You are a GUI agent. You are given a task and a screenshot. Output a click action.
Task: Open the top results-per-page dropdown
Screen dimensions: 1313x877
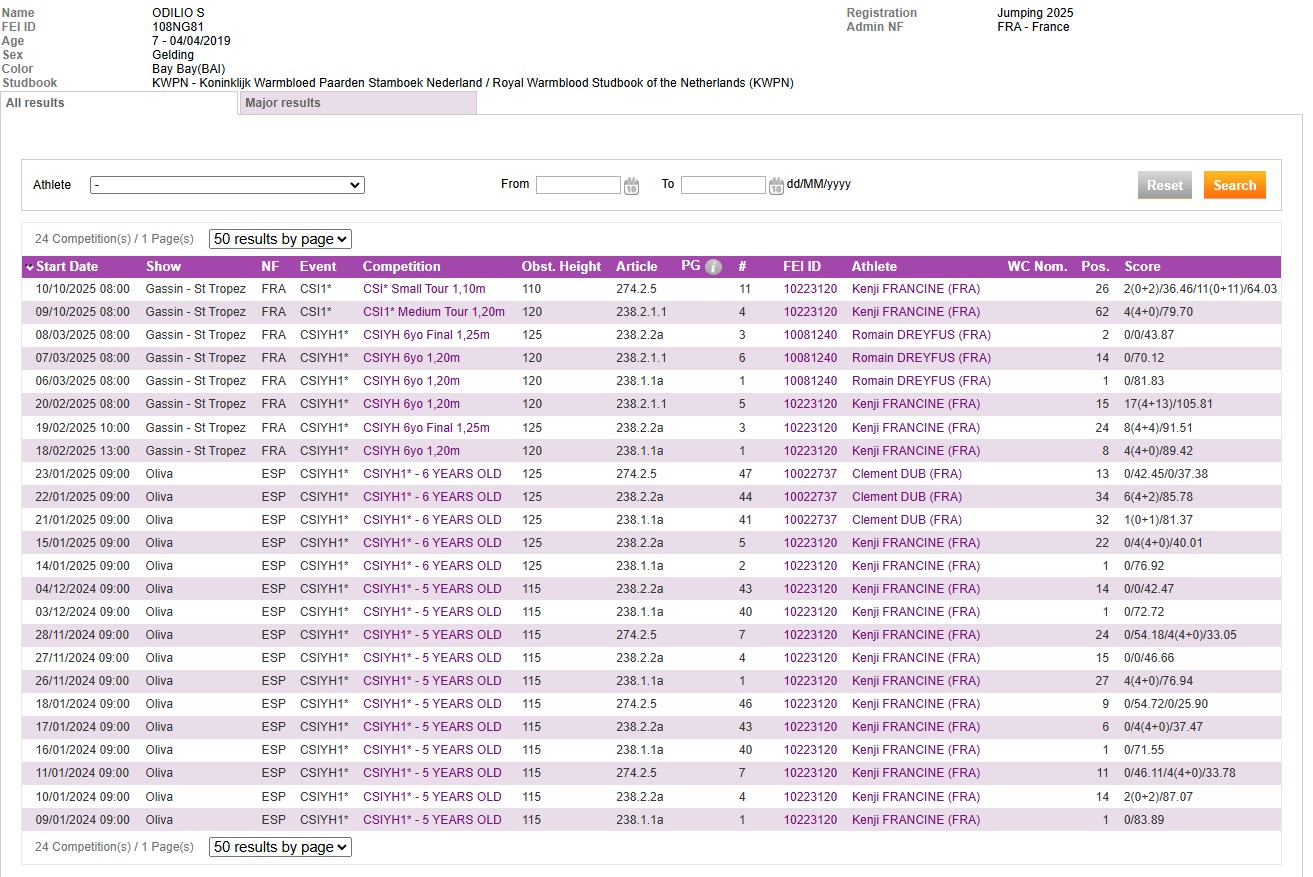coord(280,239)
